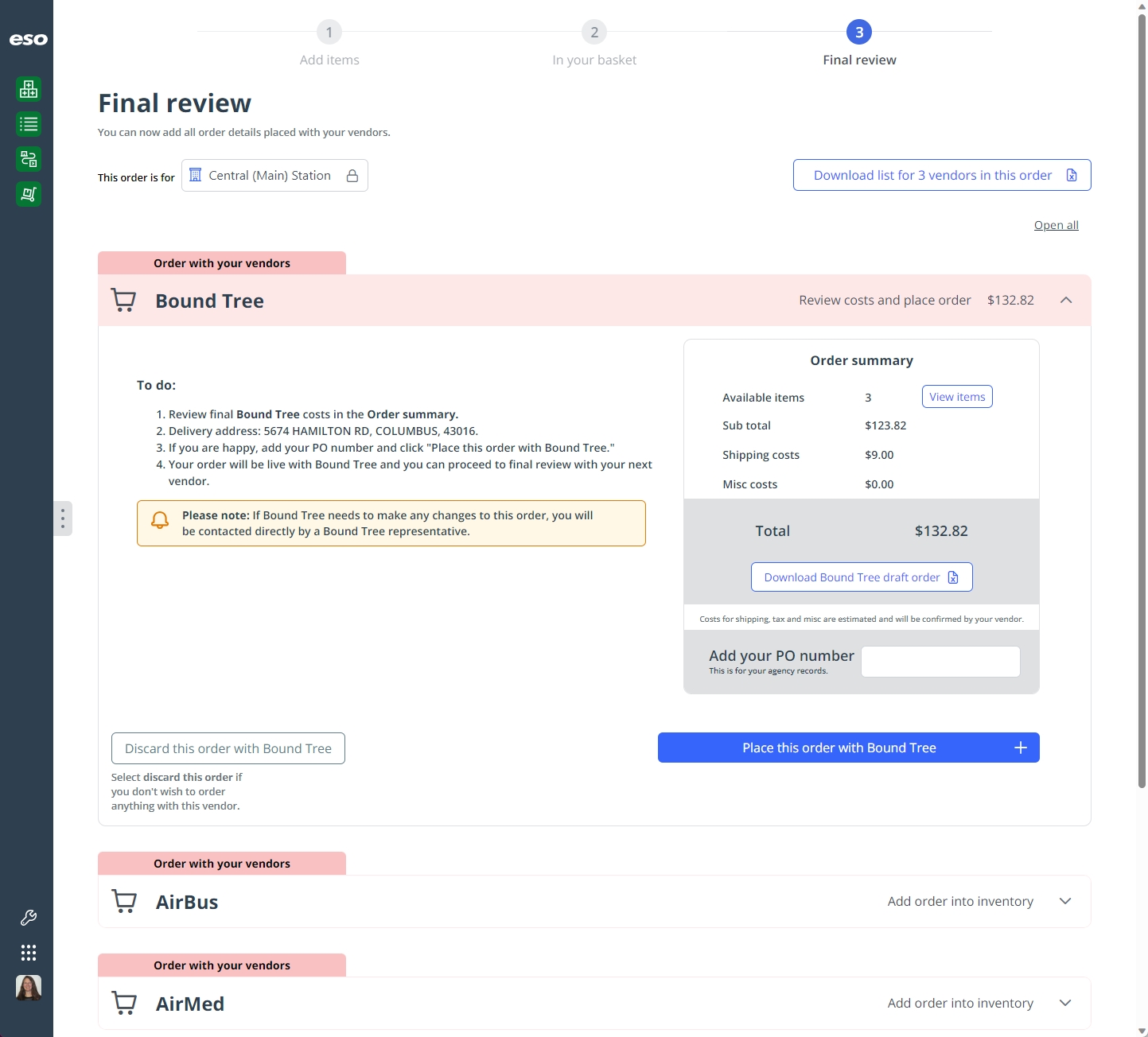Image resolution: width=1148 pixels, height=1037 pixels.
Task: Expand the AirBus vendor section
Action: 1065,901
